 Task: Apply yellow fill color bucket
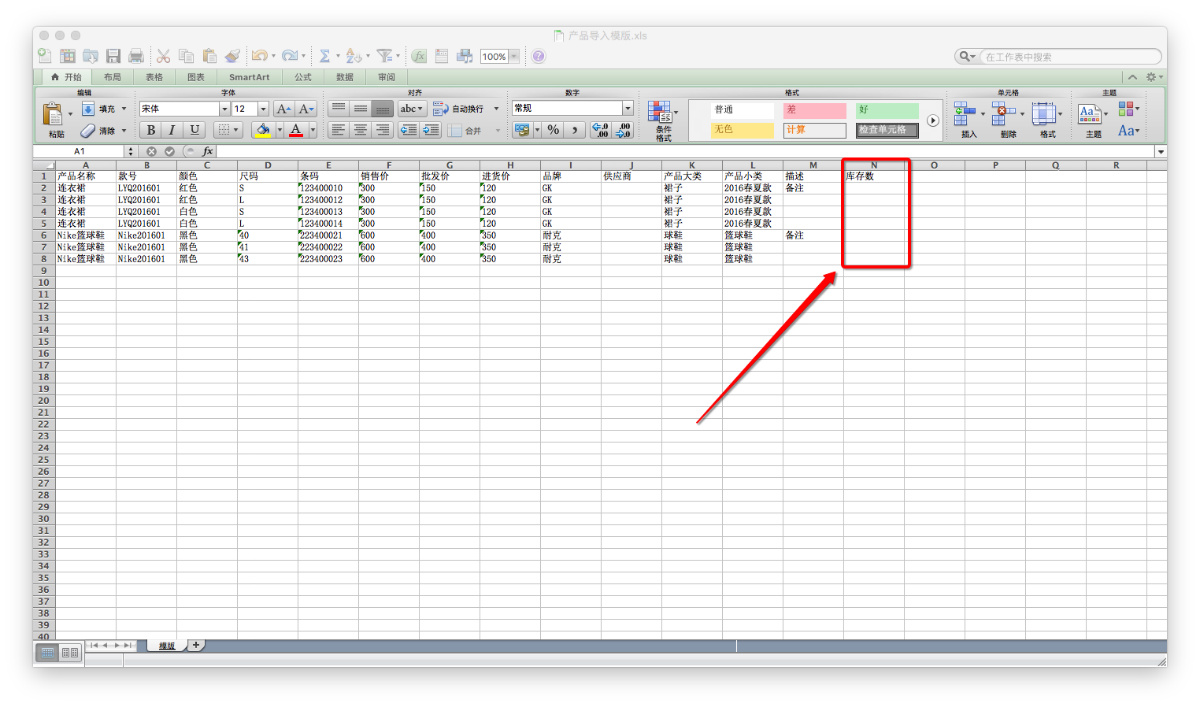tap(262, 130)
